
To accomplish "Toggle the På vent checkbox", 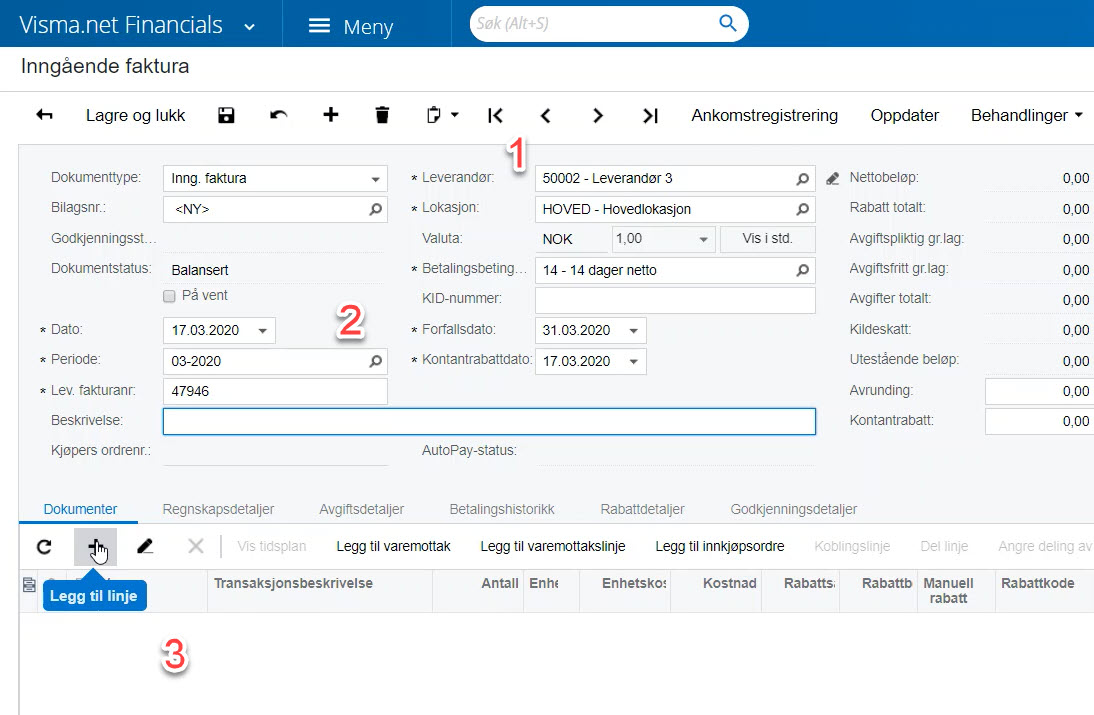I will point(169,296).
